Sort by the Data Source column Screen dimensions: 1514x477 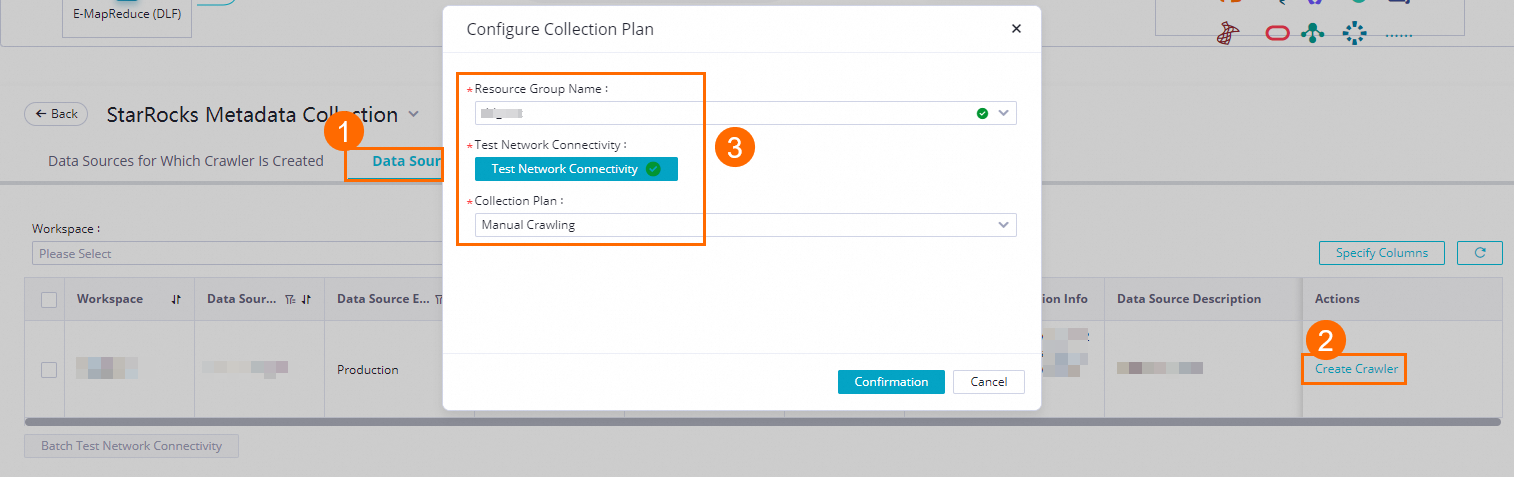pyautogui.click(x=306, y=300)
